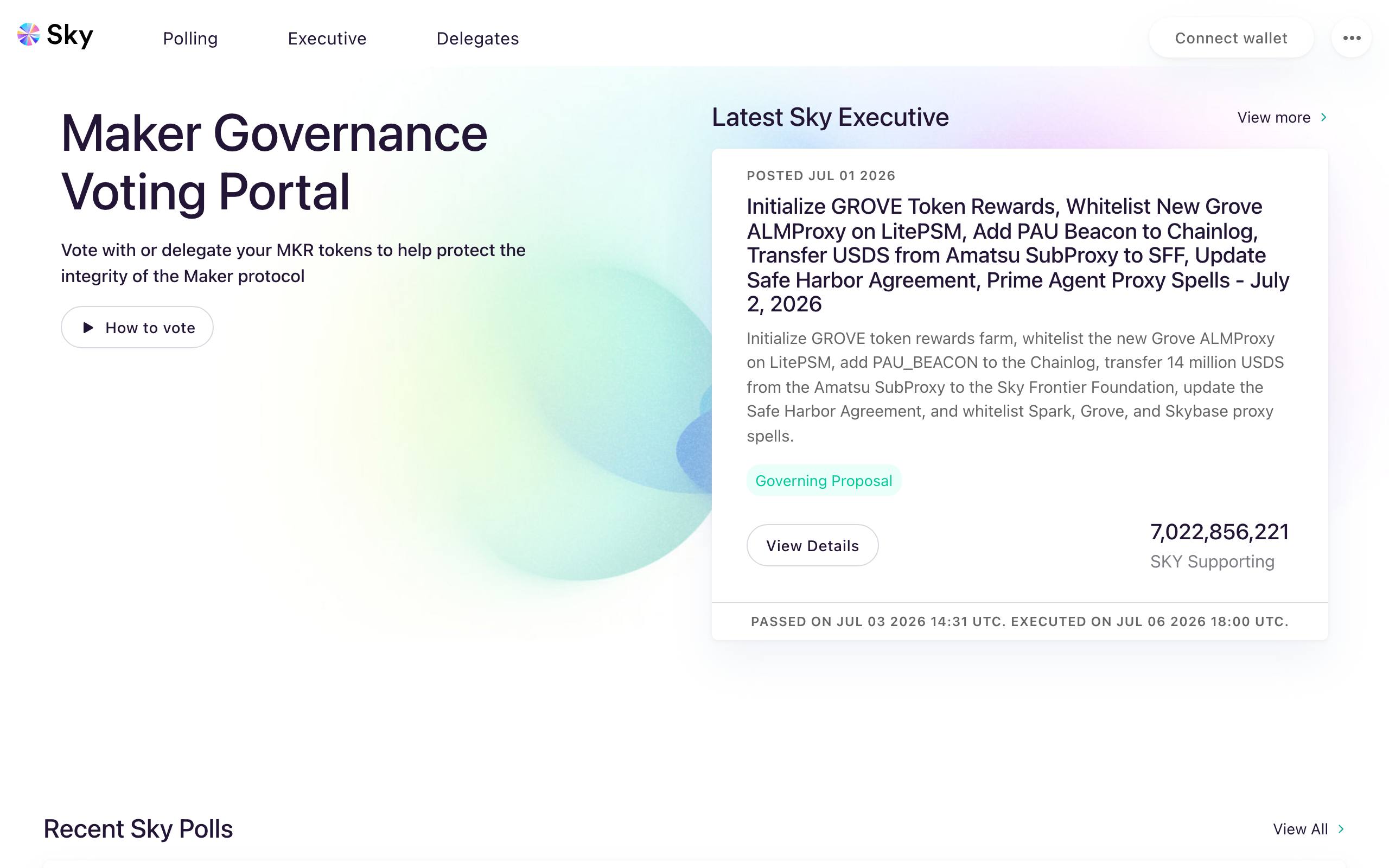Click the Connect wallet button
The image size is (1389, 868).
point(1231,38)
